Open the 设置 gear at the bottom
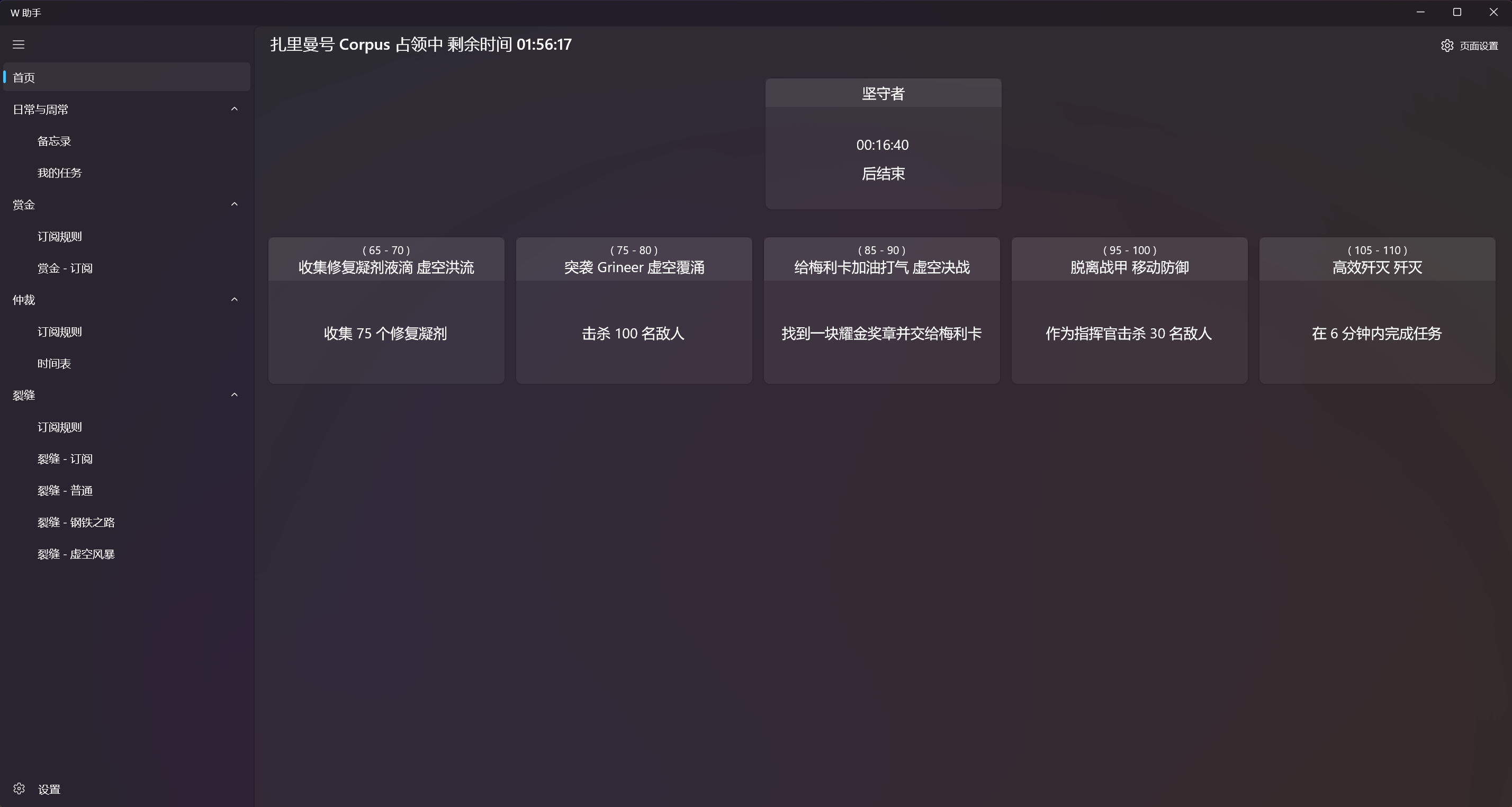This screenshot has height=807, width=1512. pyautogui.click(x=35, y=789)
